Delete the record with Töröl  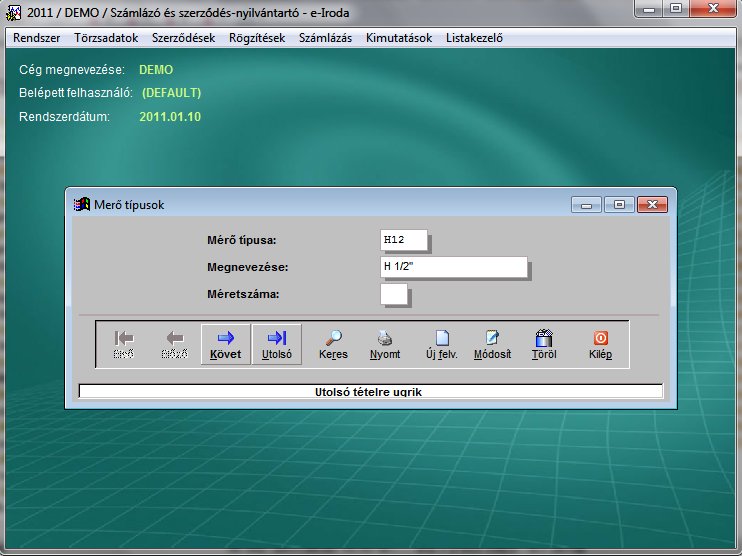[x=544, y=344]
